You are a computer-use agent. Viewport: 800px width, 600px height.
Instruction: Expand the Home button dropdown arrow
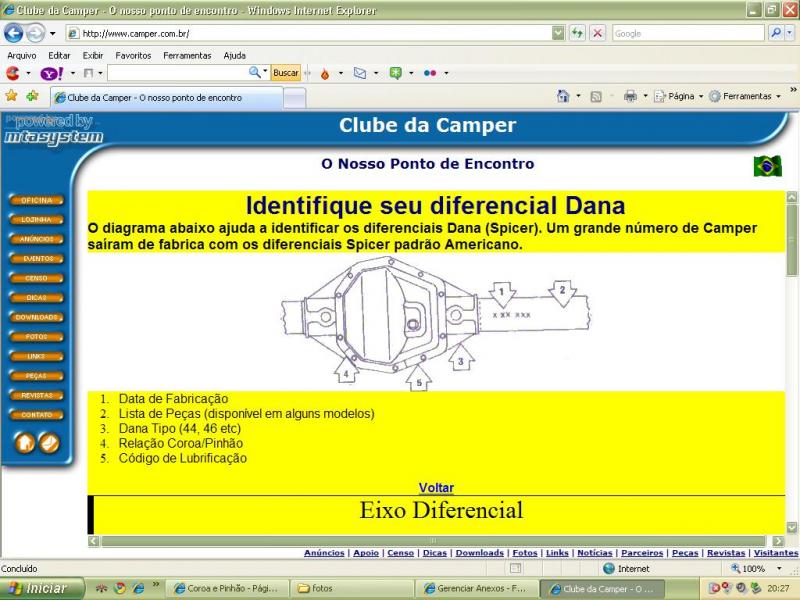[578, 96]
